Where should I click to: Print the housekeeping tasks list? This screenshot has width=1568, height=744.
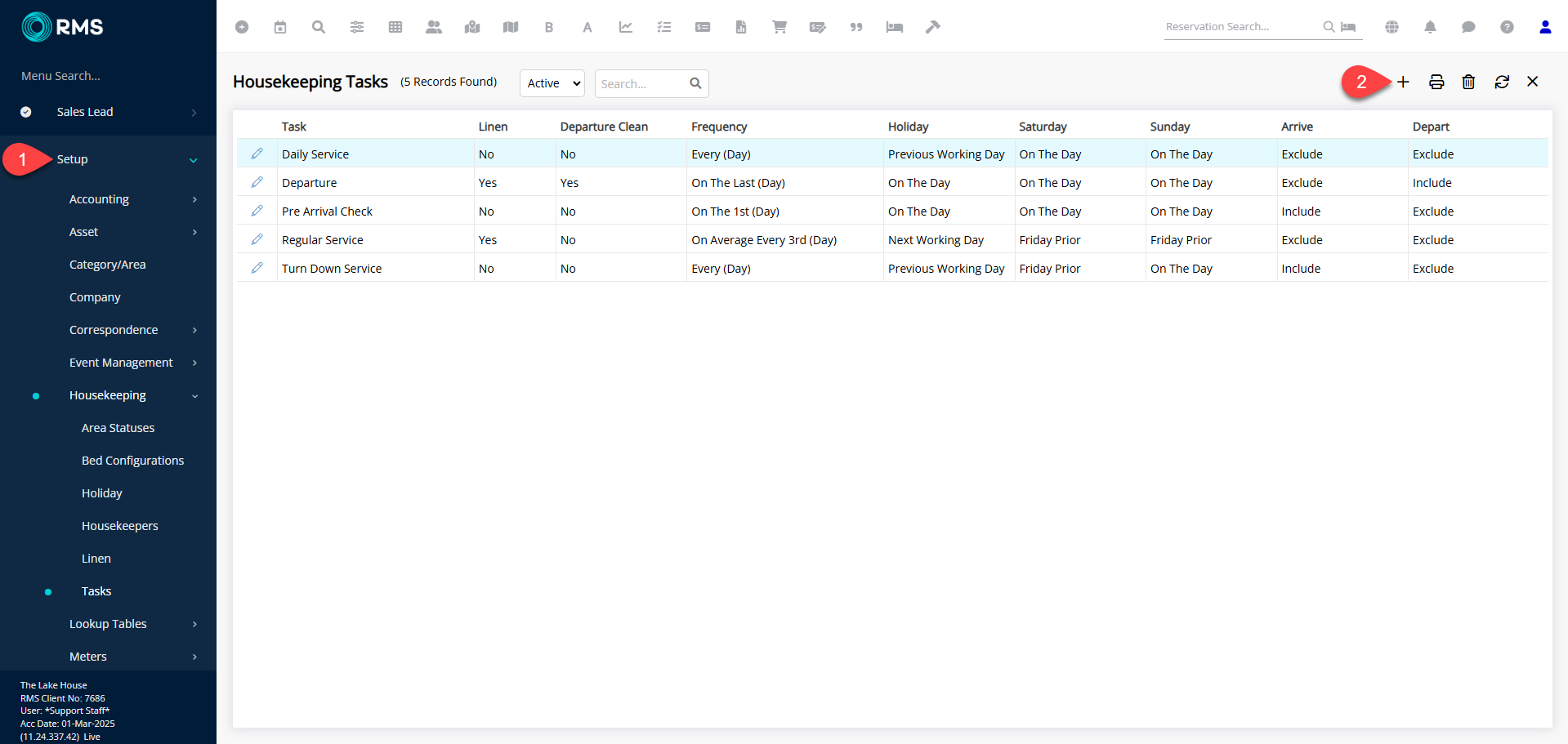pyautogui.click(x=1436, y=82)
